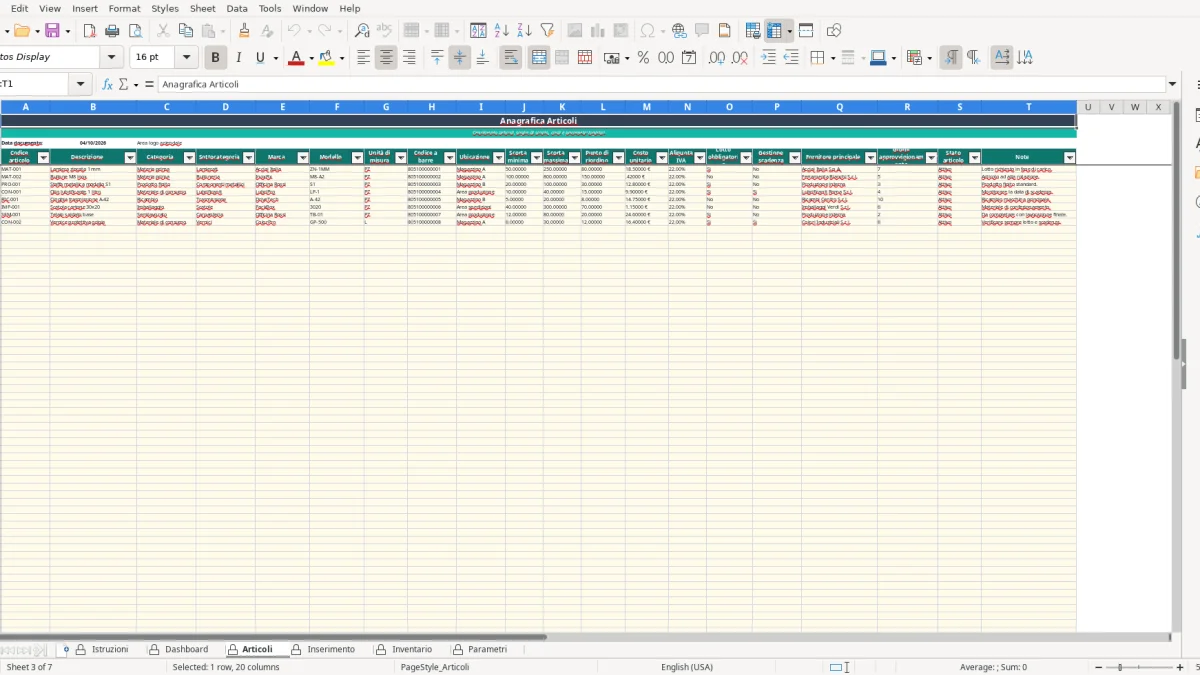This screenshot has width=1200, height=675.
Task: Apply the red font color
Action: point(295,58)
